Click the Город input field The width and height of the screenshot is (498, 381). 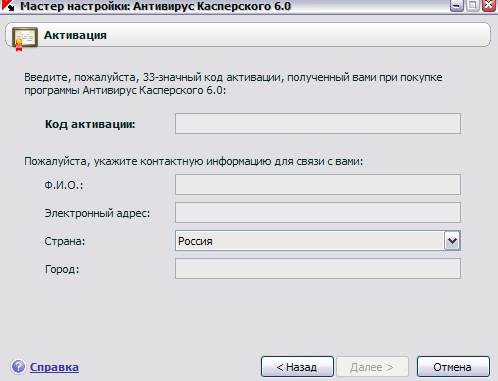tap(318, 269)
